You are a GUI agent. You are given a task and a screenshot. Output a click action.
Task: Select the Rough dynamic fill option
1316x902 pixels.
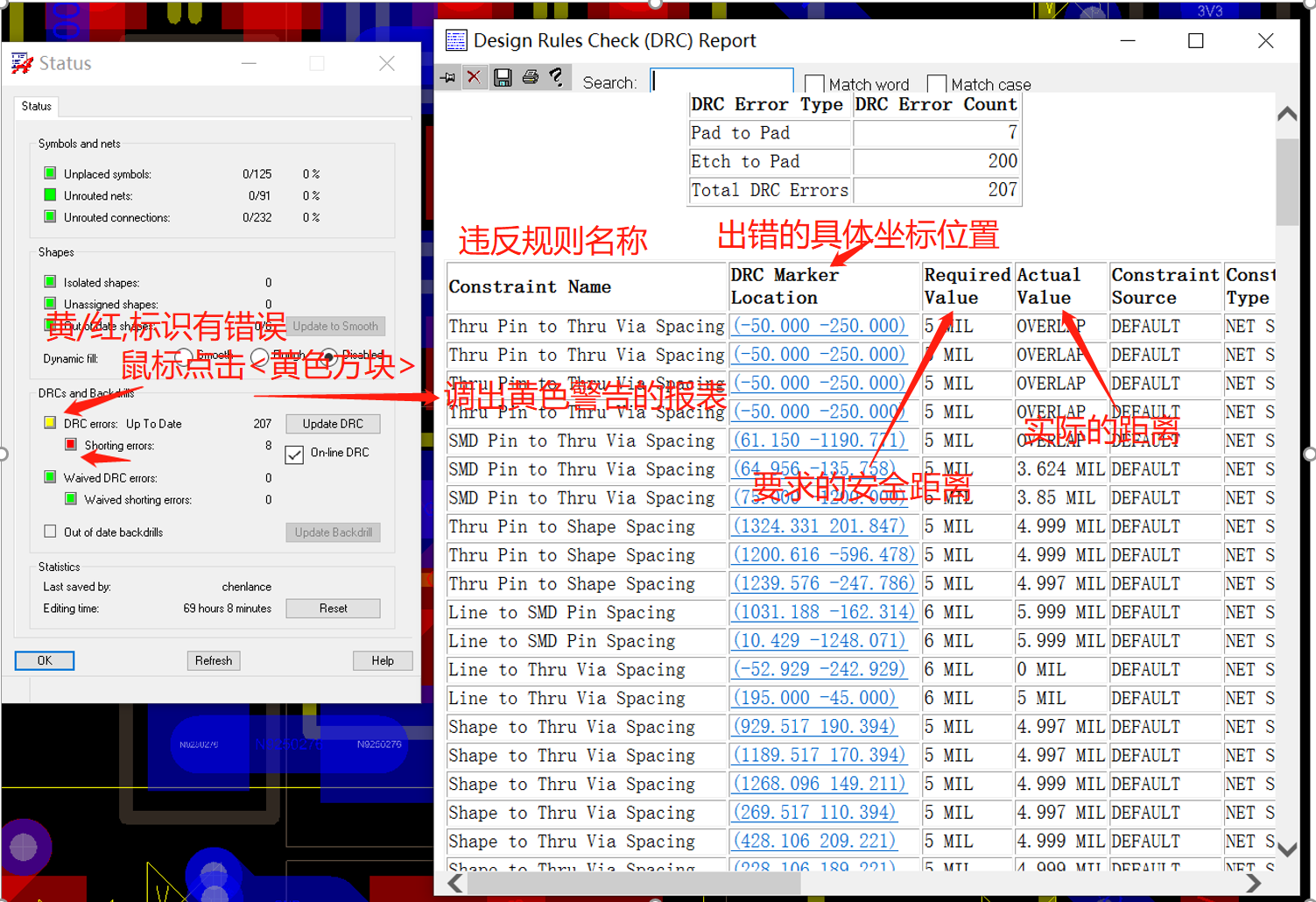[x=258, y=357]
